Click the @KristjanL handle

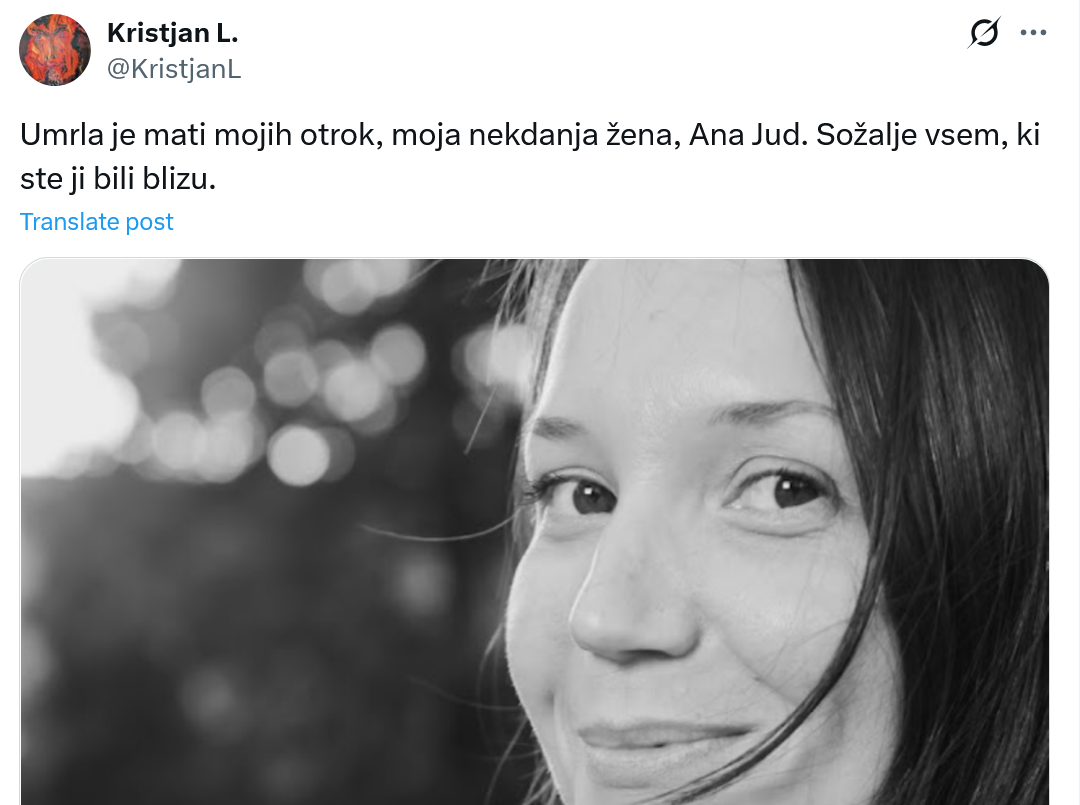[x=174, y=69]
